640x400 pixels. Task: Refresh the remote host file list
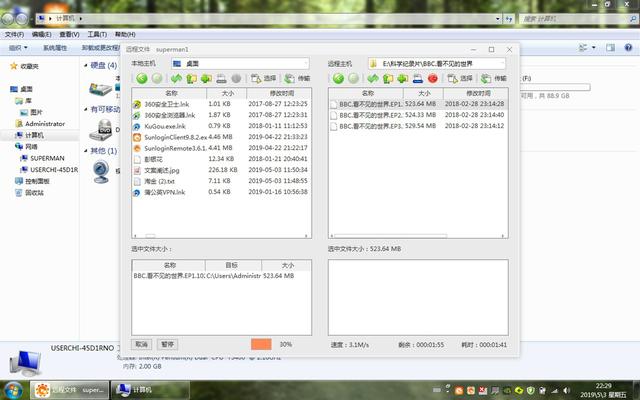pos(373,78)
